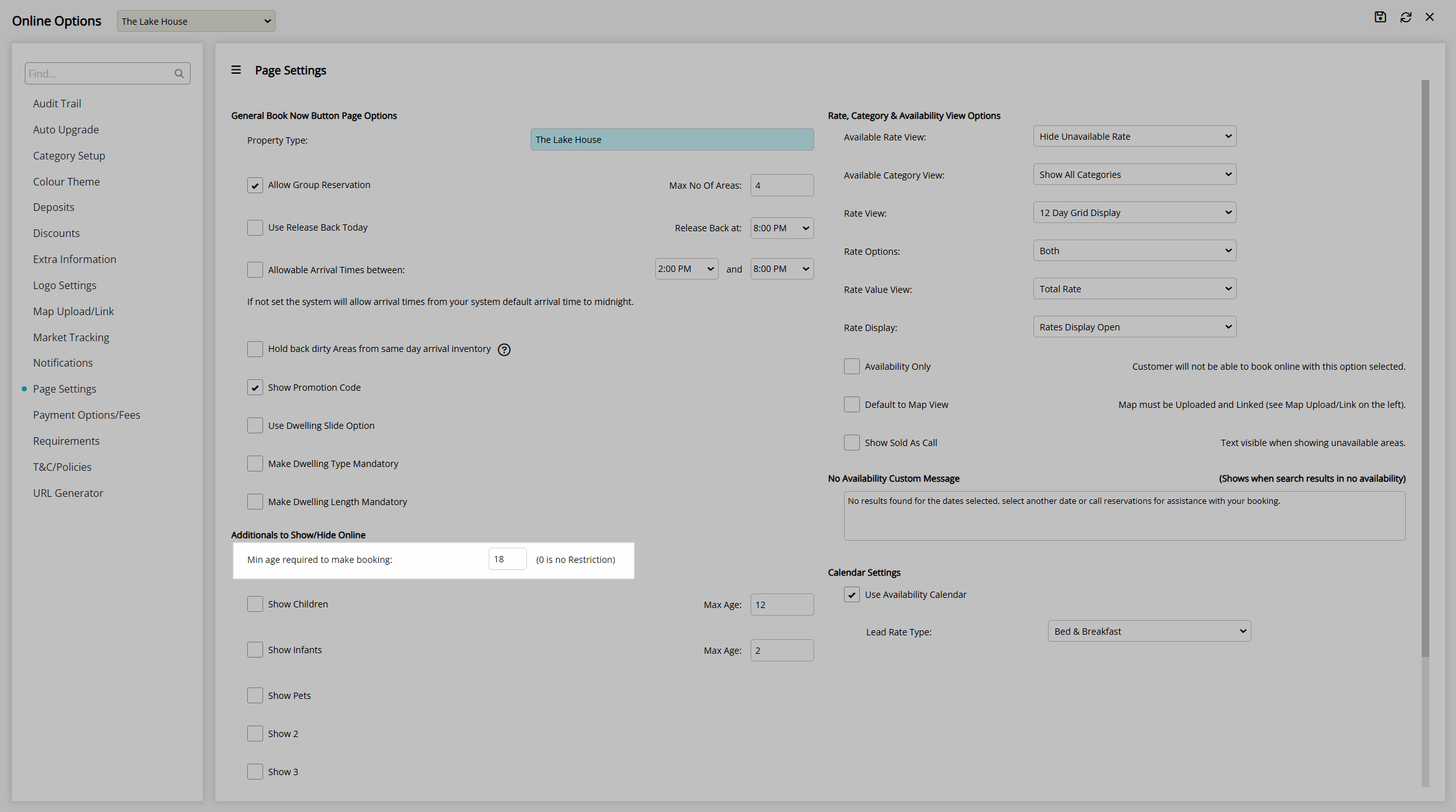Enable Show Children checkbox
Screen dimensions: 1456x812
tap(255, 604)
